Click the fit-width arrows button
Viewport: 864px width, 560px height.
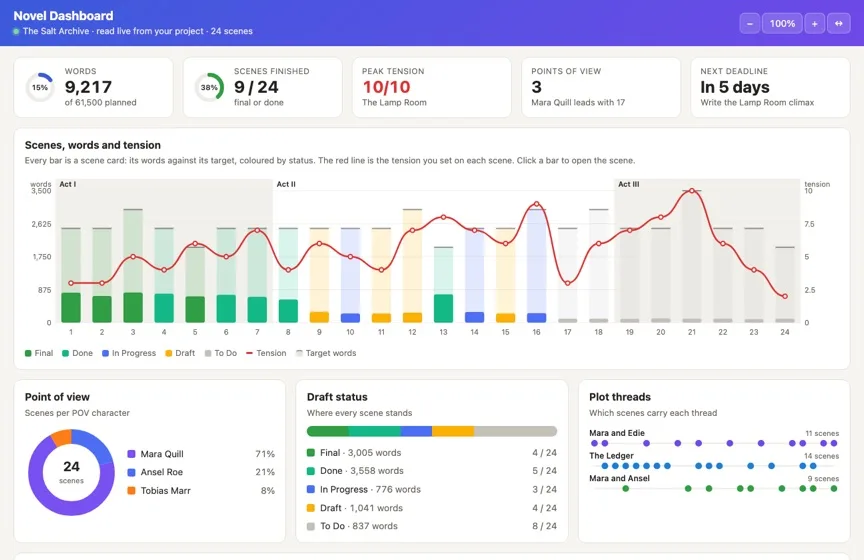click(839, 24)
